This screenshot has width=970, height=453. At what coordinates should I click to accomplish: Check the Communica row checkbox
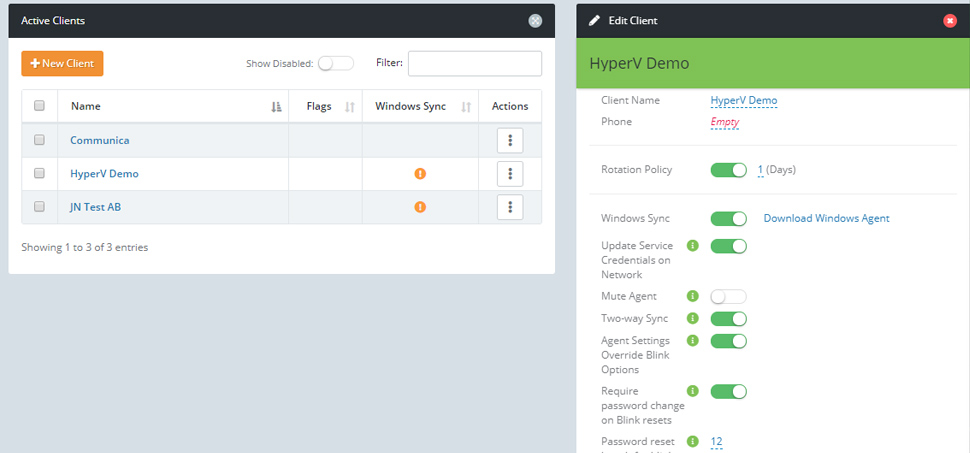tap(40, 140)
